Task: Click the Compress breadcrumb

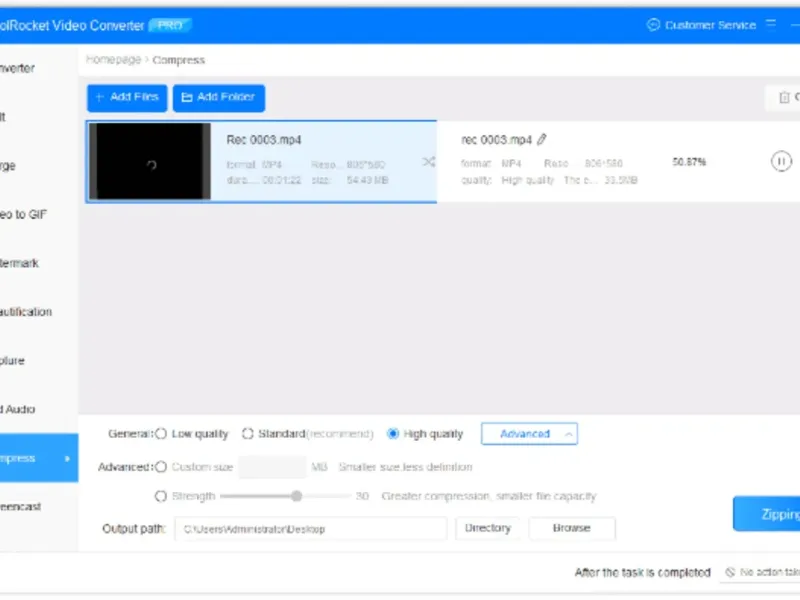Action: (x=179, y=60)
